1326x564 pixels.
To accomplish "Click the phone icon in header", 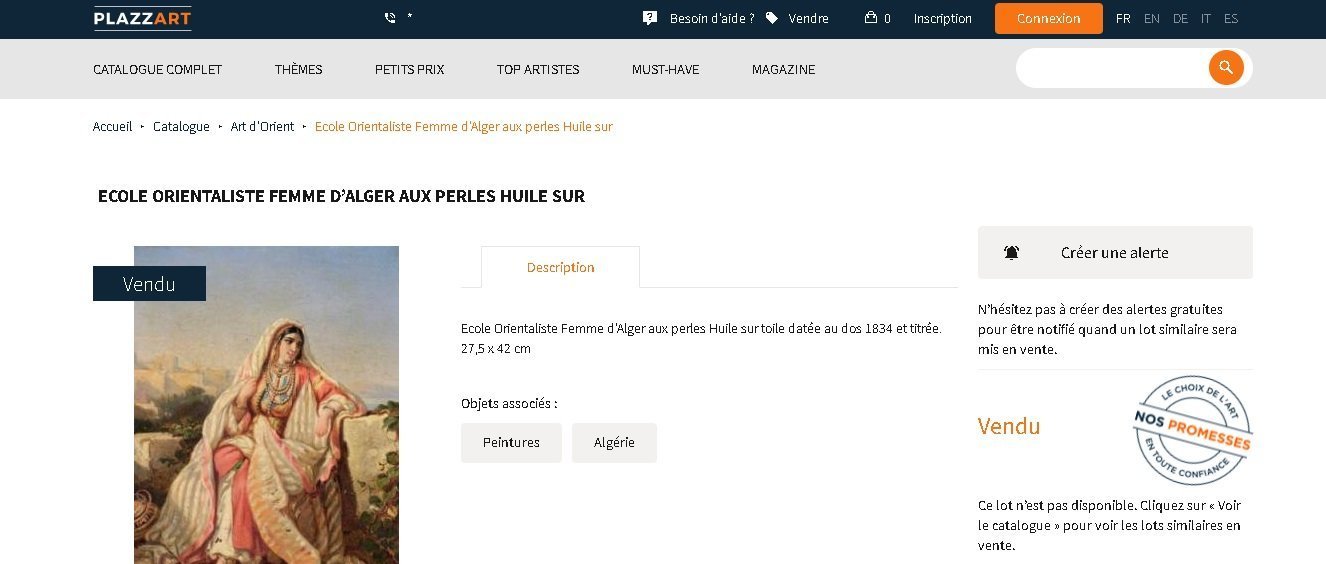I will pyautogui.click(x=390, y=18).
